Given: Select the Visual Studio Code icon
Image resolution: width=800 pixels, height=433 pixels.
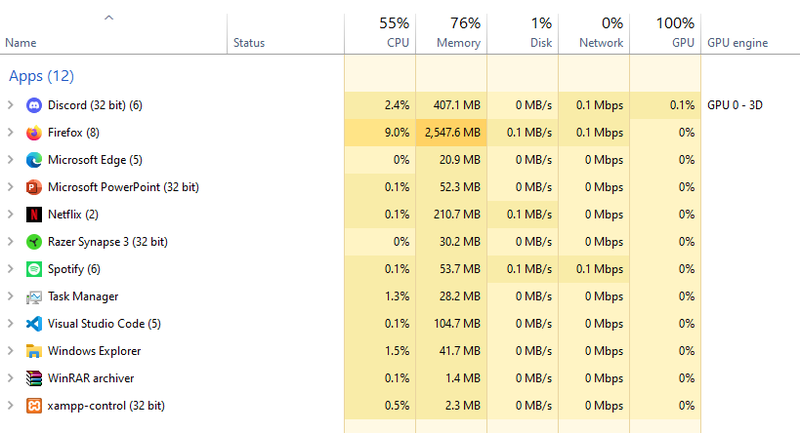Looking at the screenshot, I should coord(34,324).
